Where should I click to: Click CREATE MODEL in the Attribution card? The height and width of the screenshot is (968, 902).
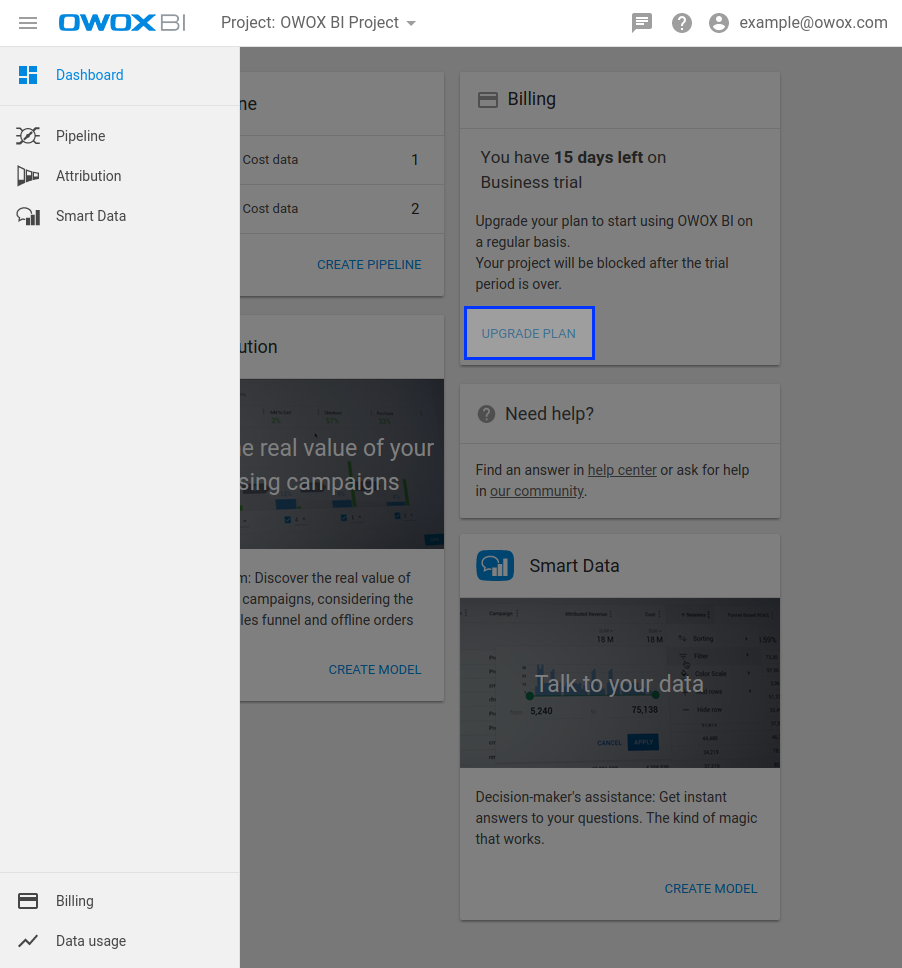(x=375, y=670)
